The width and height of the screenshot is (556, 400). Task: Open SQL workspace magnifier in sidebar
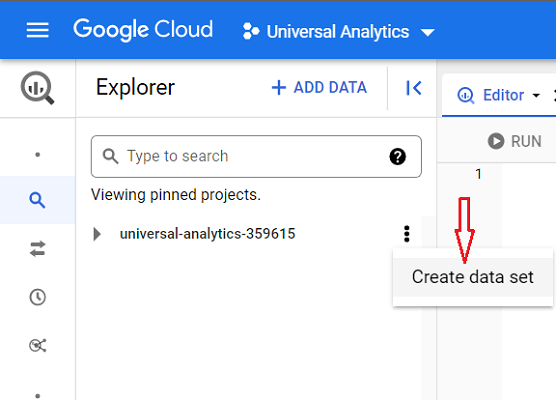tap(37, 200)
